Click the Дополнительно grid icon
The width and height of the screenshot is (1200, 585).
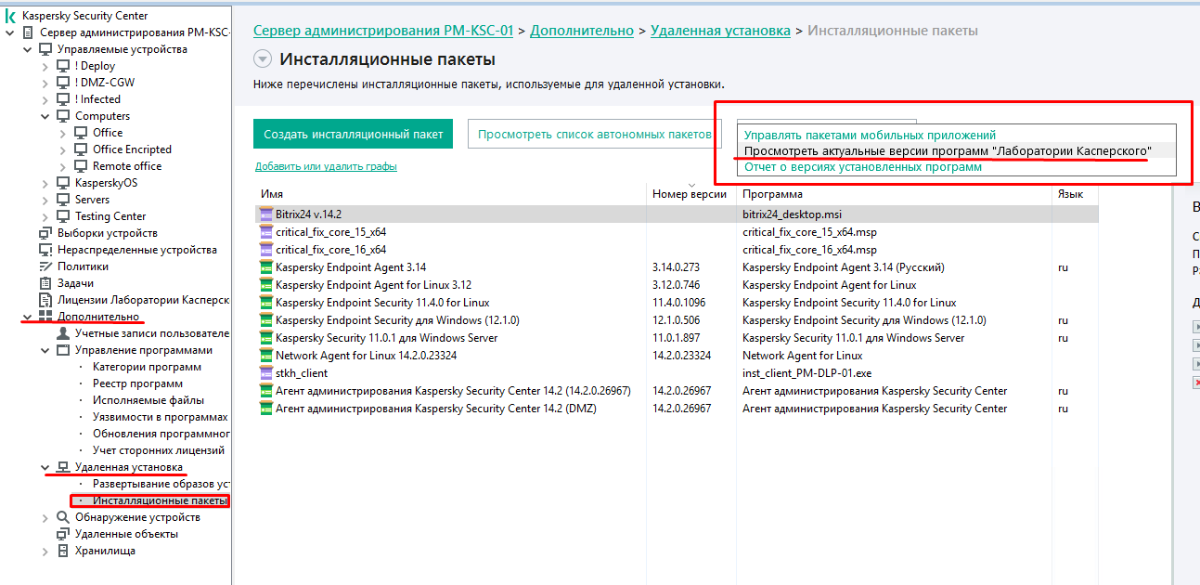[46, 316]
